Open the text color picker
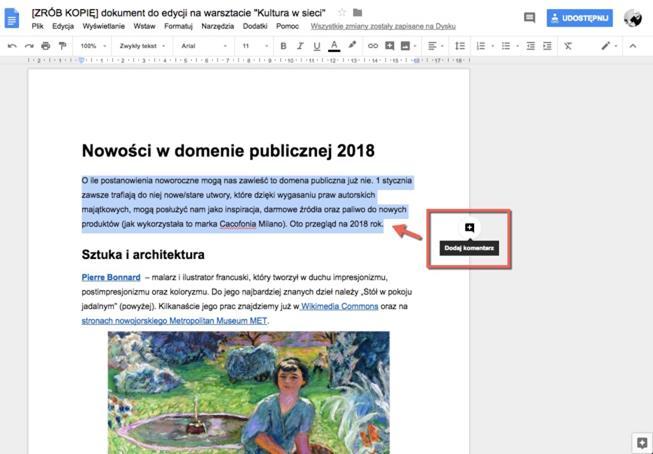 [x=334, y=46]
